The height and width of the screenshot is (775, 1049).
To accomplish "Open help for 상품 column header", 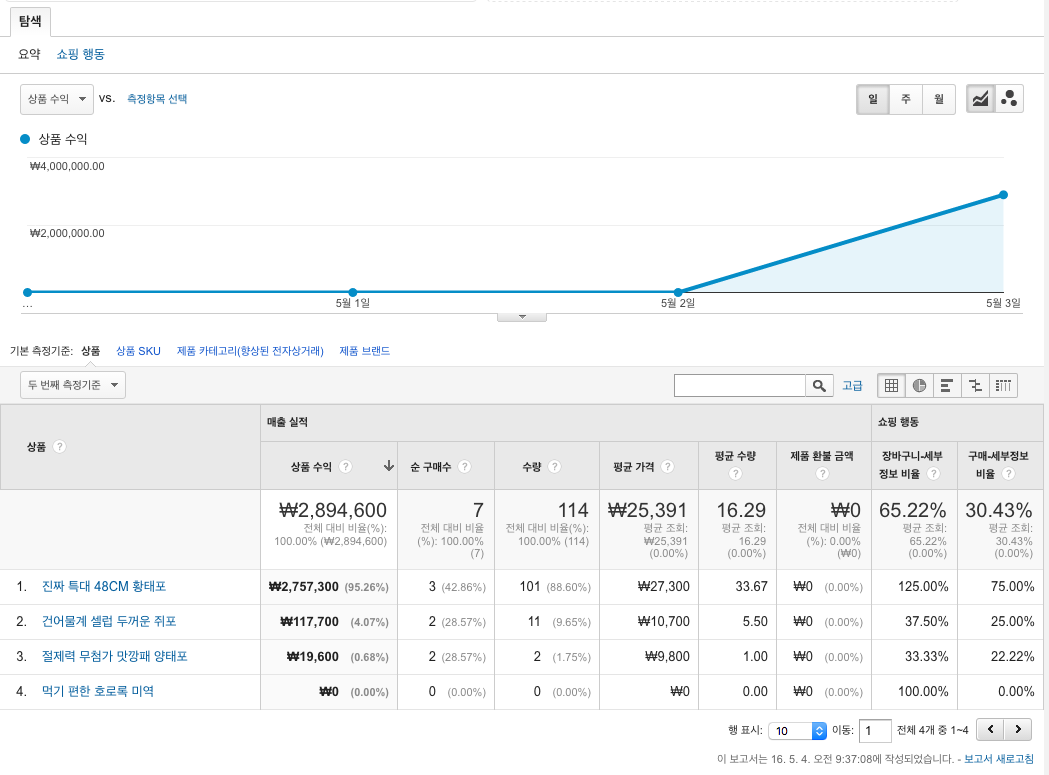I will click(59, 446).
